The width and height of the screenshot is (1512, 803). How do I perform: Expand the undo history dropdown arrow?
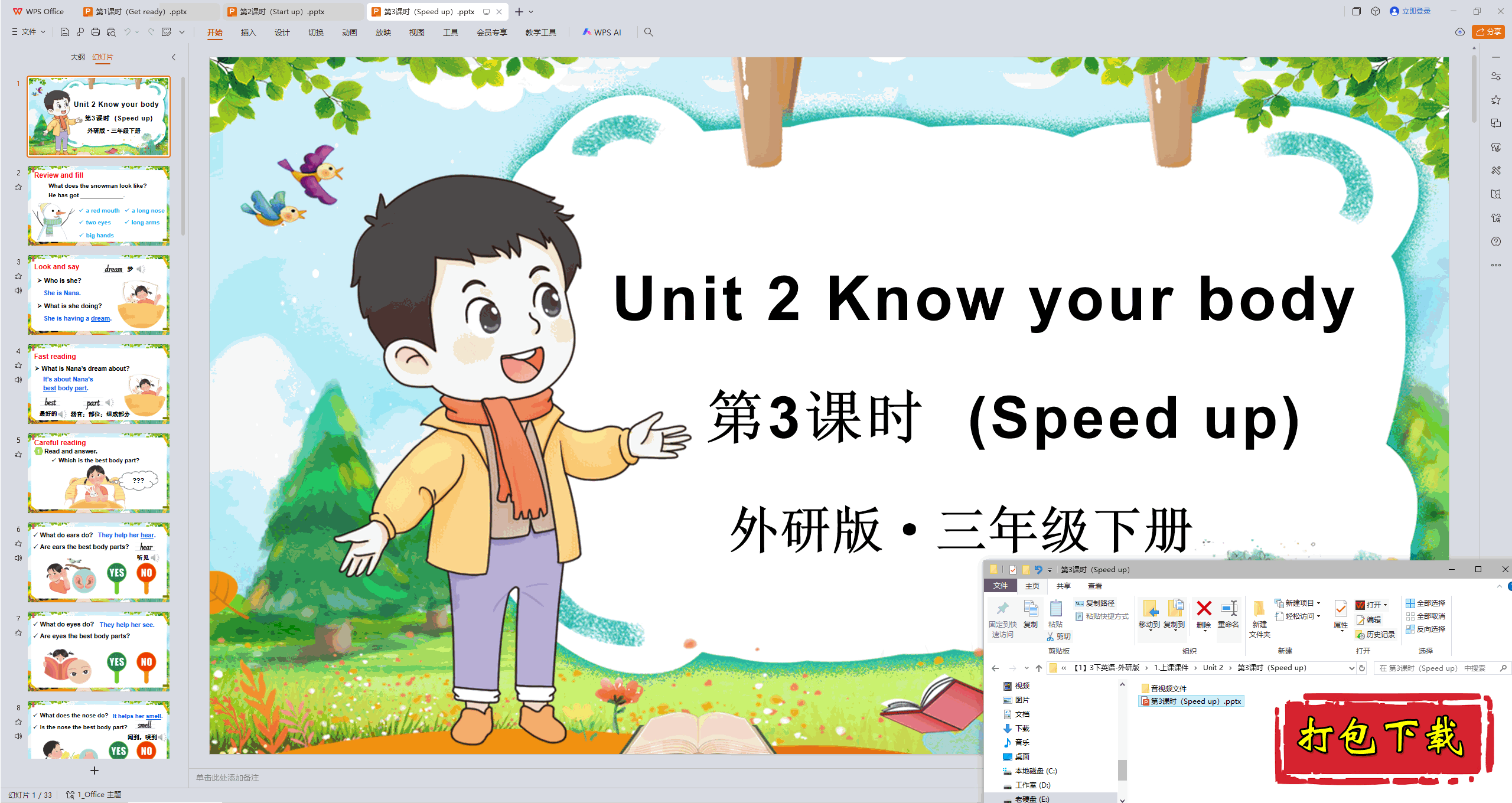(137, 32)
